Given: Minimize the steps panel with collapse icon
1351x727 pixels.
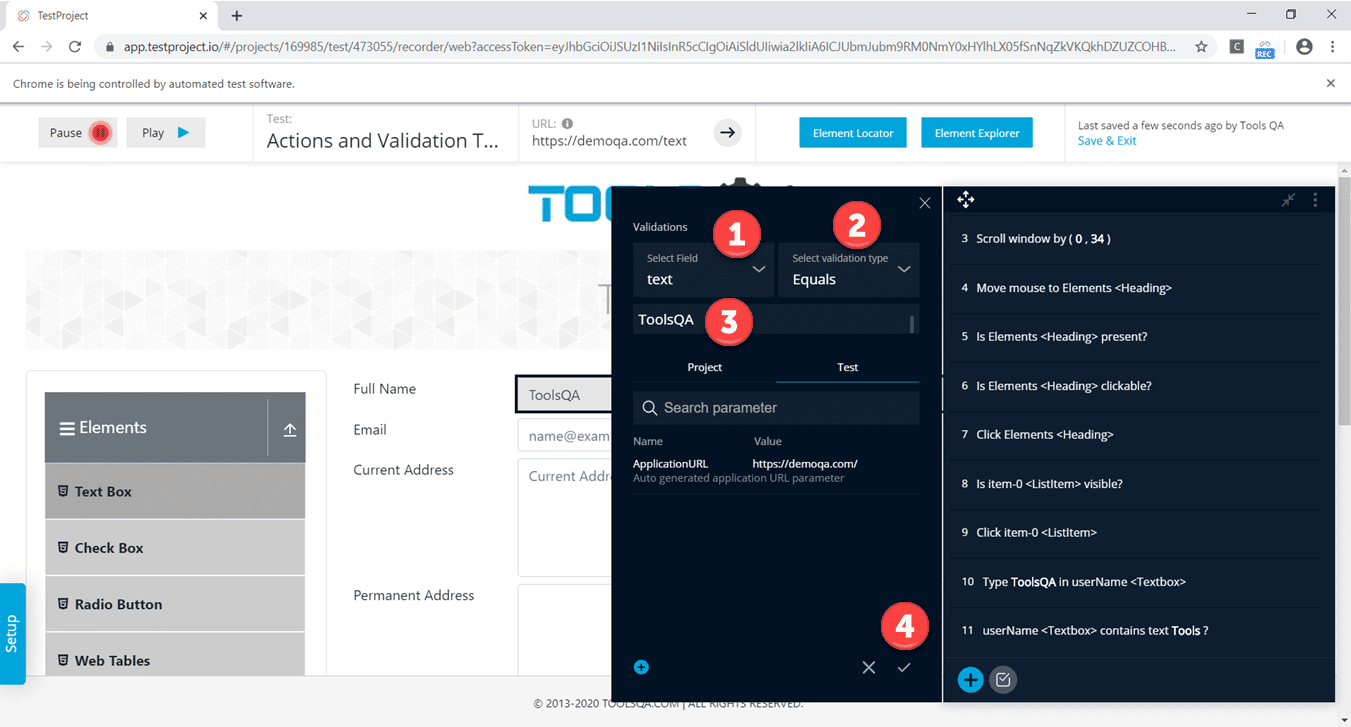Looking at the screenshot, I should point(1289,200).
